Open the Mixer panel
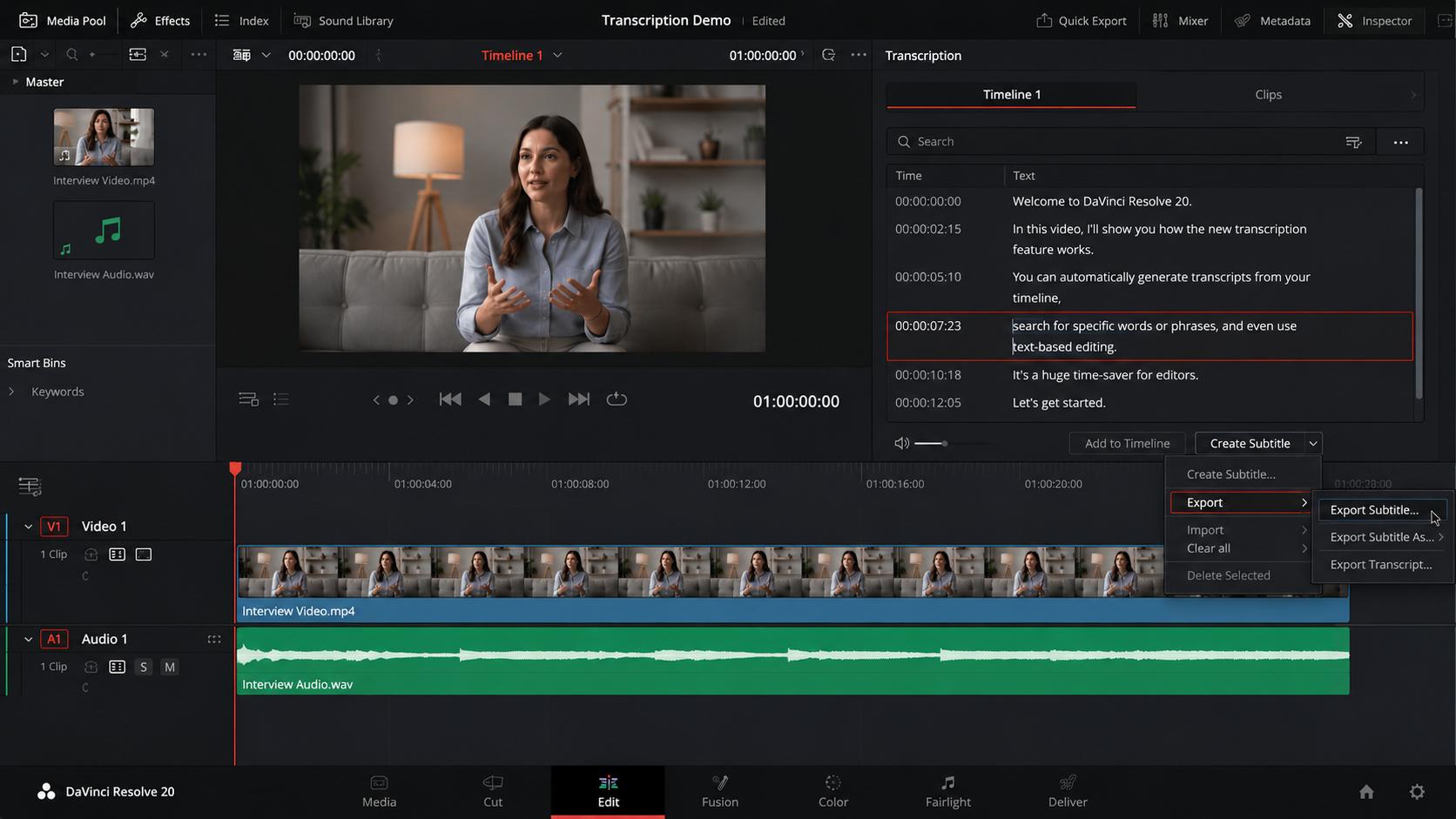 point(1180,20)
